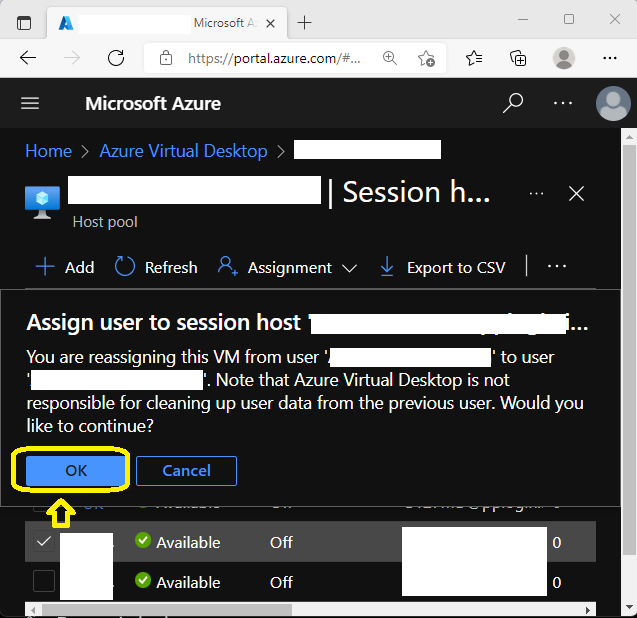Image resolution: width=637 pixels, height=618 pixels.
Task: Cancel the user reassignment dialog
Action: click(x=186, y=471)
